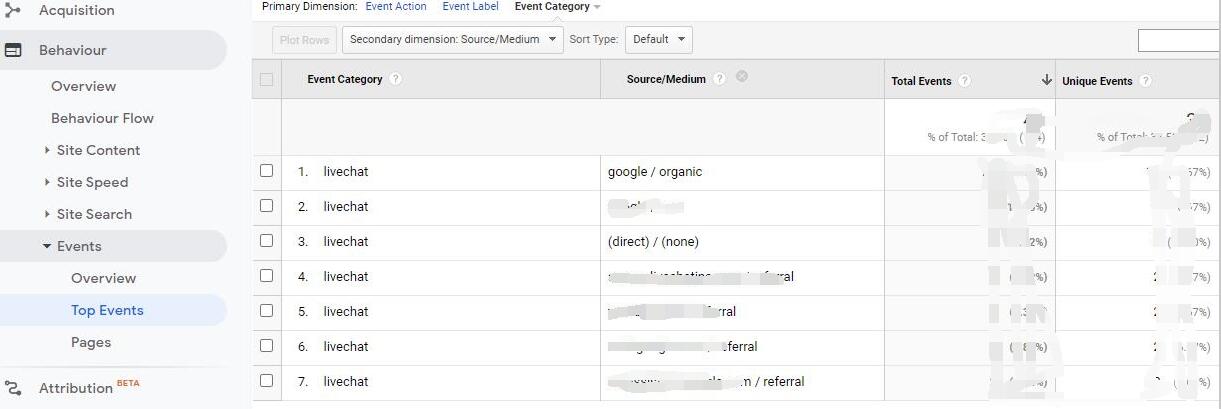Image resolution: width=1221 pixels, height=409 pixels.
Task: Click the Total Events sort arrow
Action: (x=1046, y=80)
